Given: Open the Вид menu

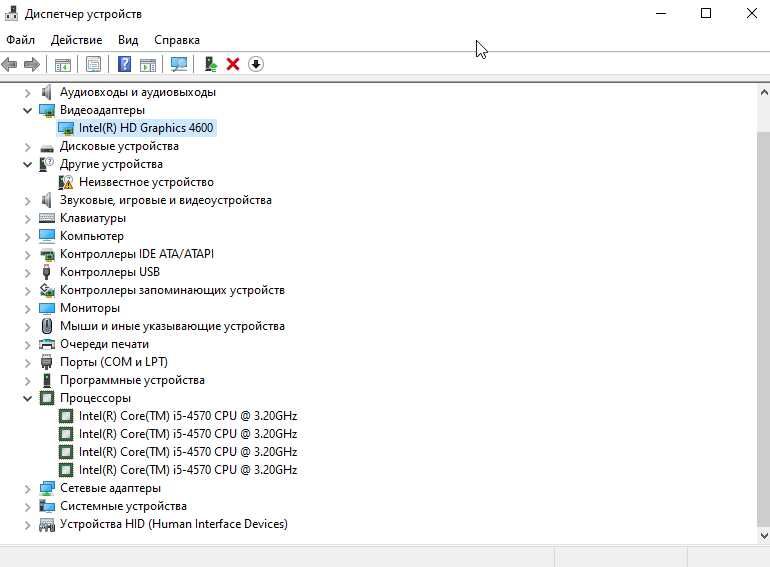Looking at the screenshot, I should (x=128, y=40).
